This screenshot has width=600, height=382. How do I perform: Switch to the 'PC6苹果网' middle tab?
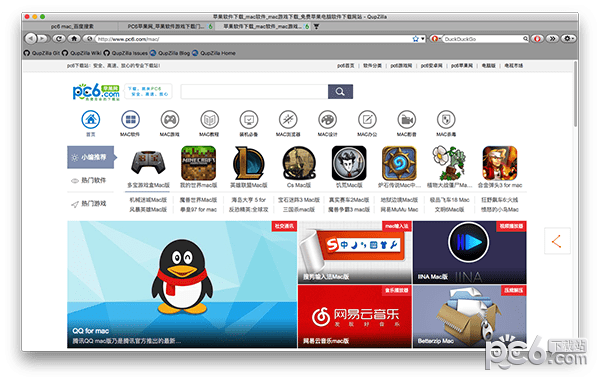coord(166,26)
